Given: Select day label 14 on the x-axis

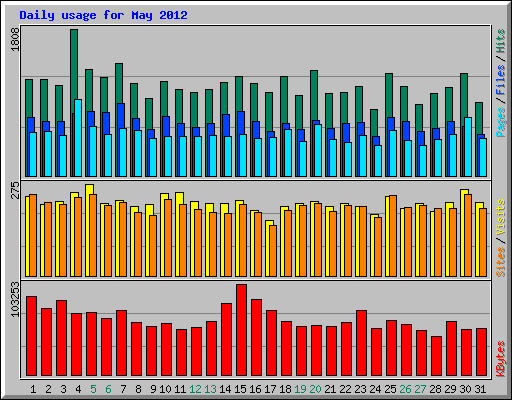Looking at the screenshot, I should pyautogui.click(x=225, y=389).
